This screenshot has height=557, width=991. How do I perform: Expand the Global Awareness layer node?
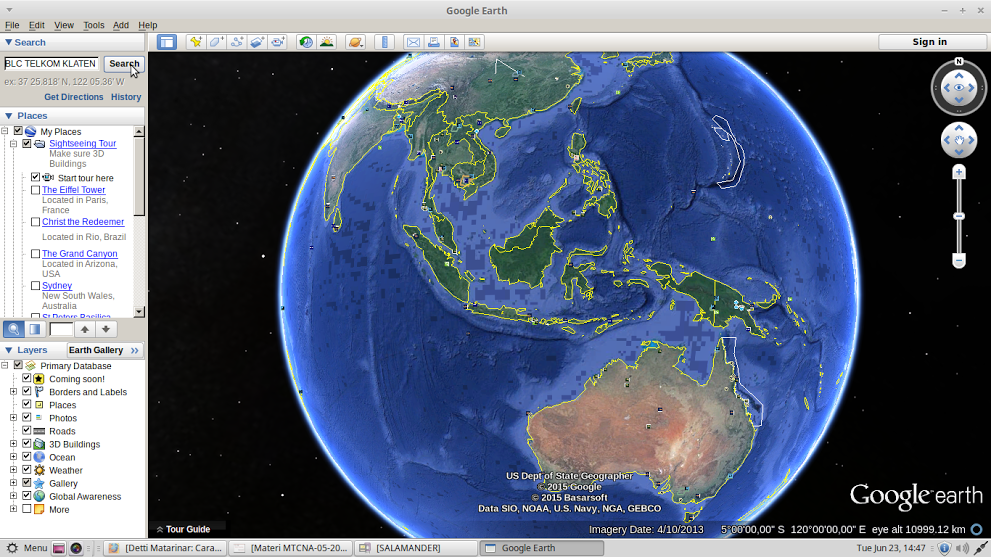pos(13,496)
